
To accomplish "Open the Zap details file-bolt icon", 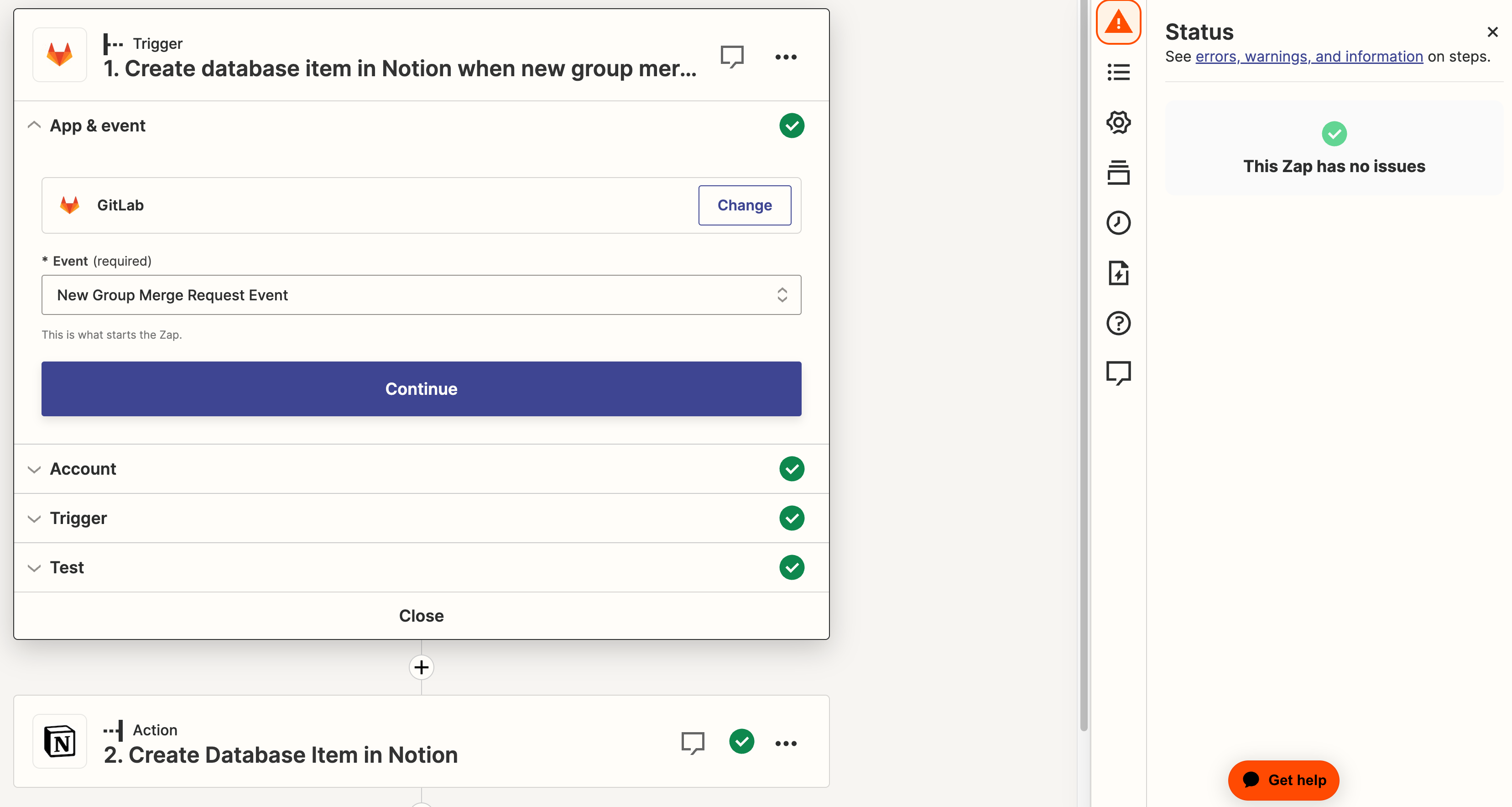I will (x=1118, y=273).
